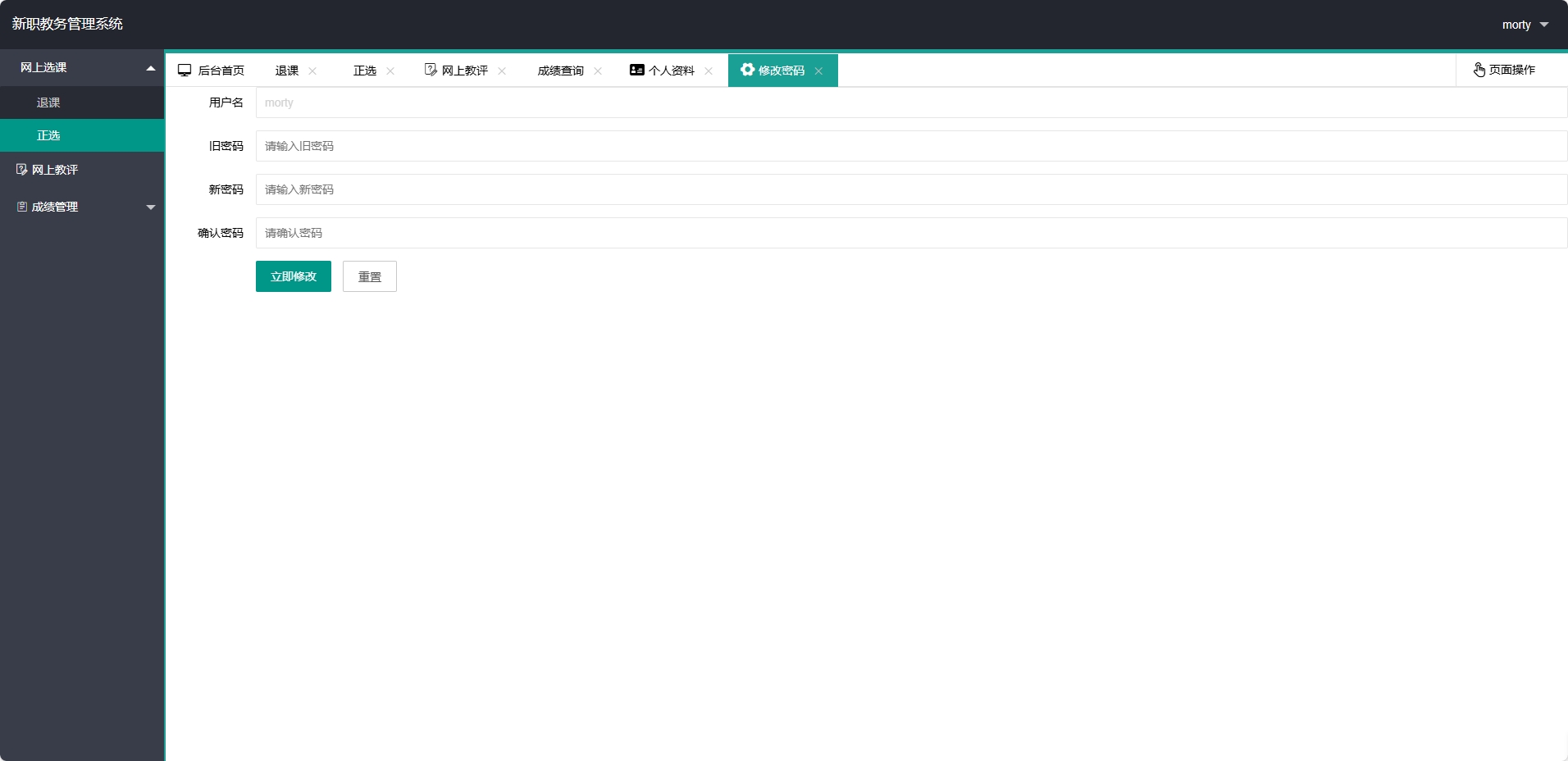Click the hand icon next to 页面操作
This screenshot has width=1568, height=761.
[1479, 70]
